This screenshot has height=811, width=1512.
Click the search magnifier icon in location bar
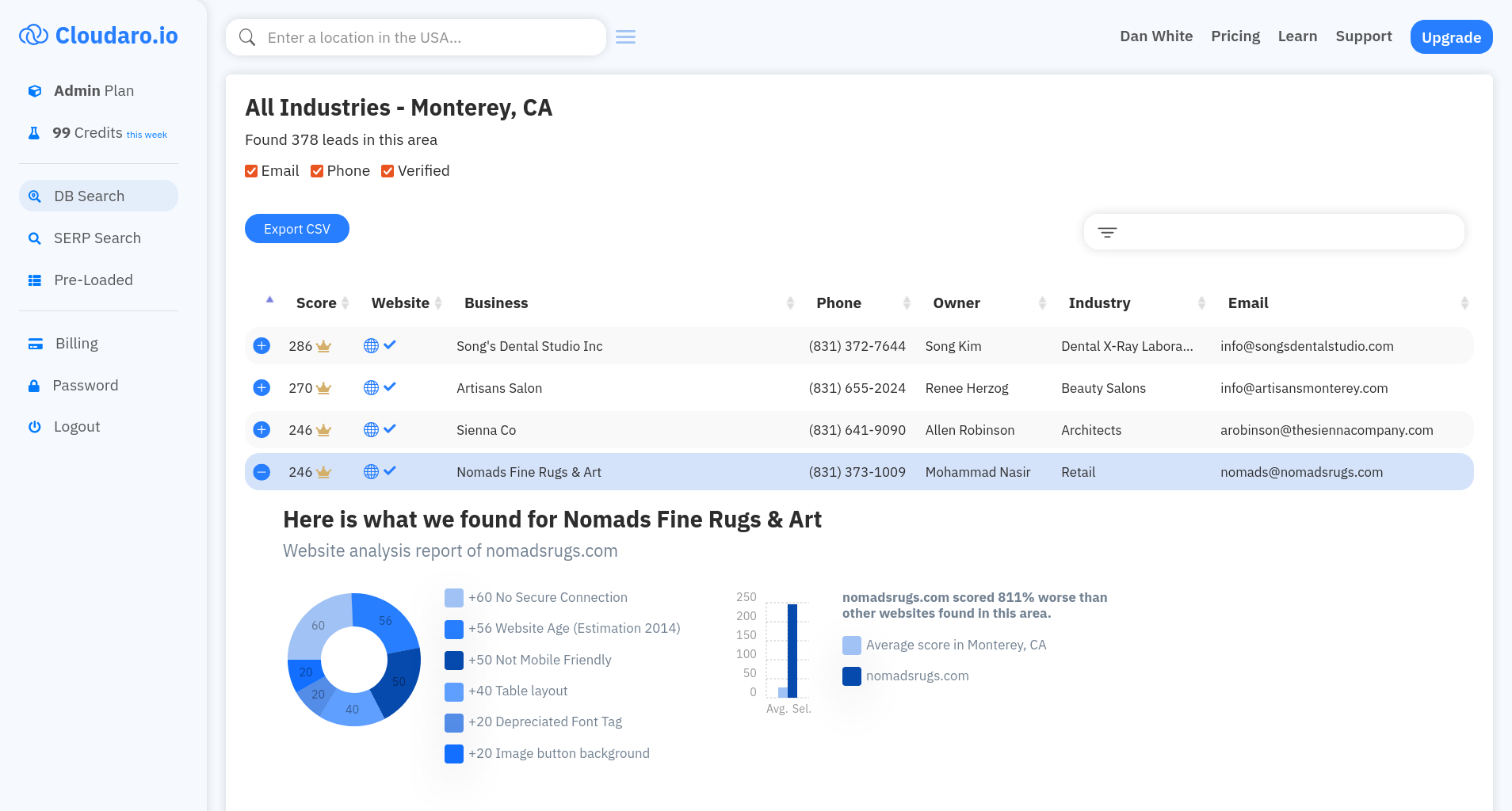pyautogui.click(x=247, y=37)
